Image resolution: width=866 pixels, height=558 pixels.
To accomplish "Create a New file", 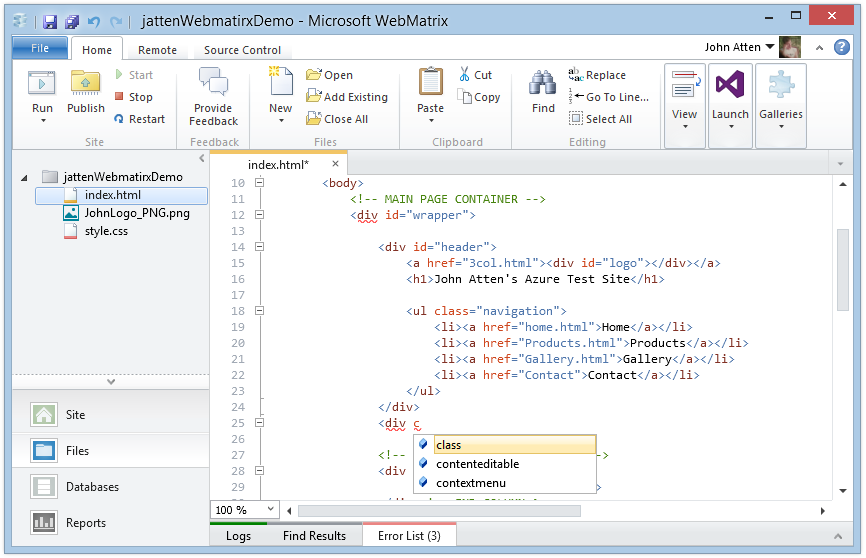I will [x=281, y=83].
